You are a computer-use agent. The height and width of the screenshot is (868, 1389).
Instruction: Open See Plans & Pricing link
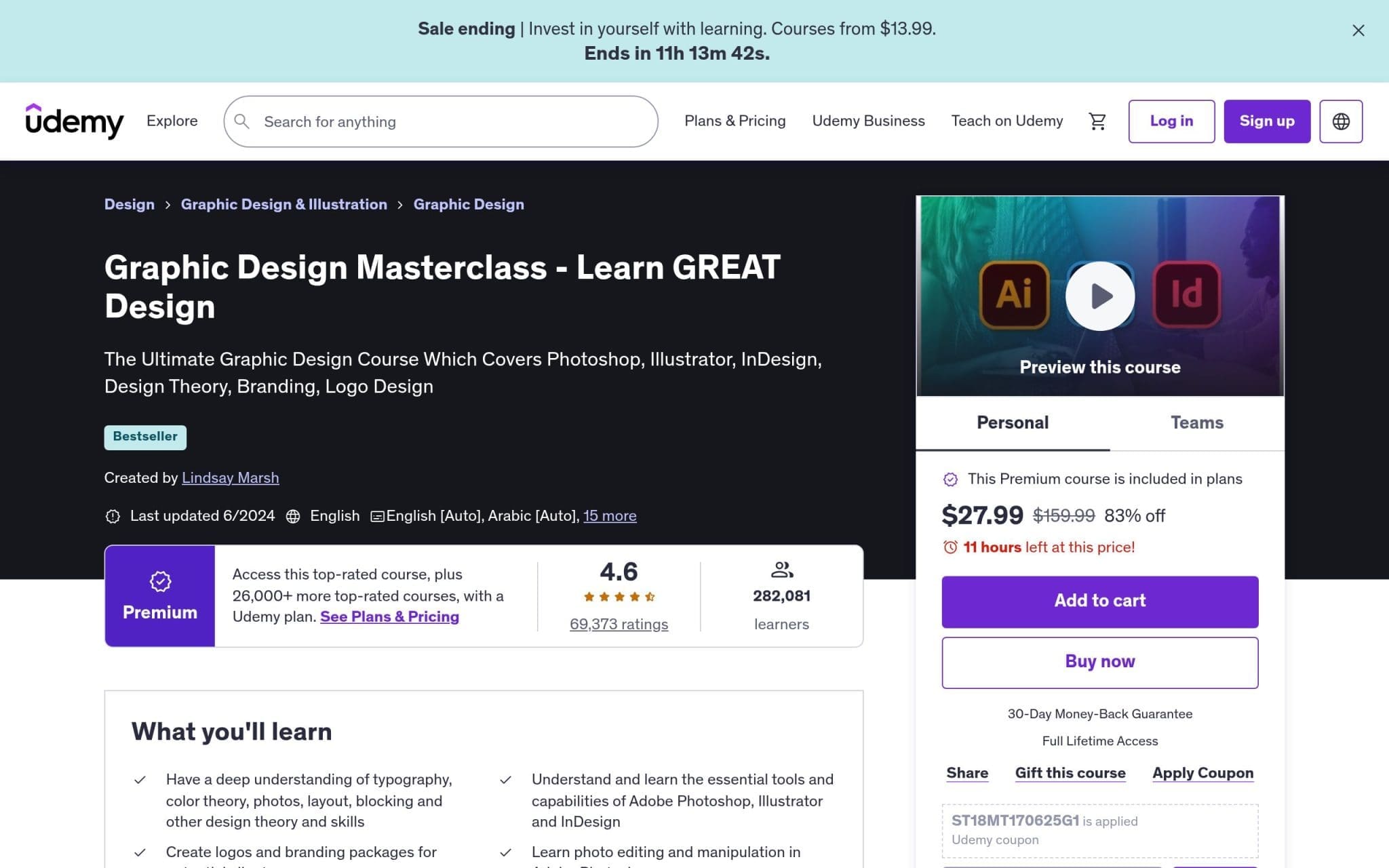click(x=389, y=616)
